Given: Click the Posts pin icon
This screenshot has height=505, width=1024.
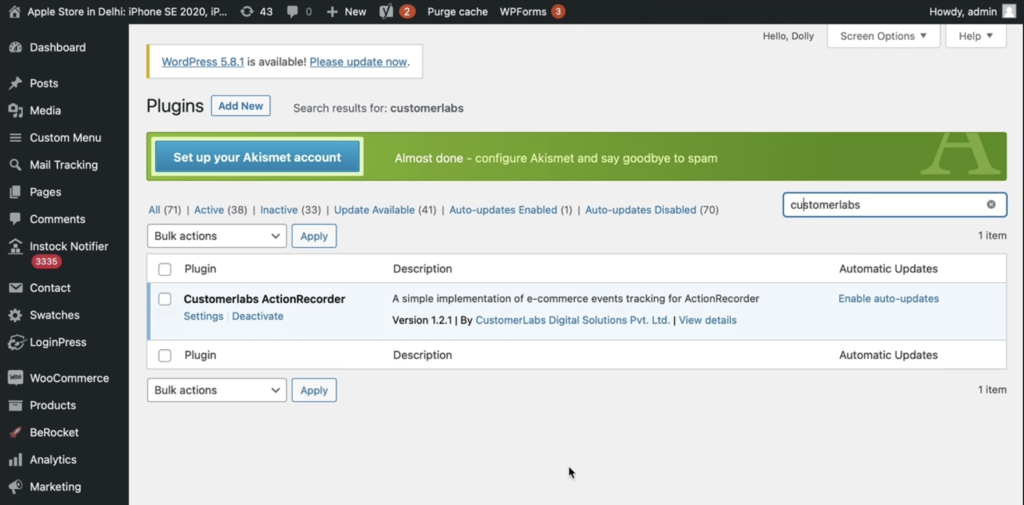Looking at the screenshot, I should tap(15, 83).
